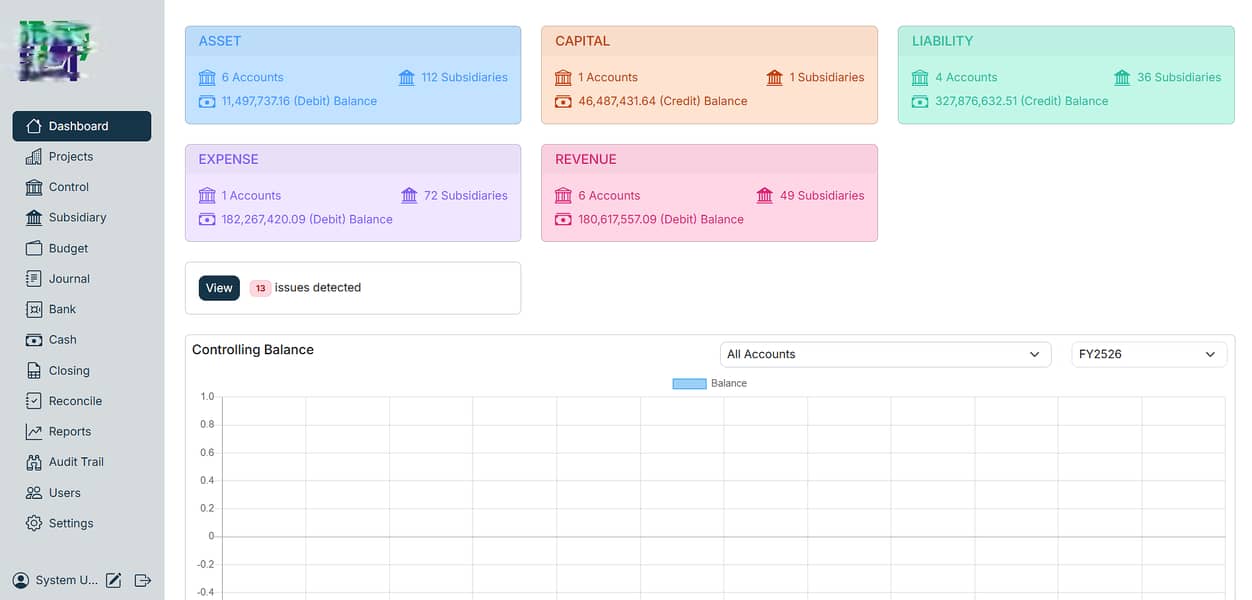
Task: Click the Reconcile checklist icon
Action: coord(34,401)
